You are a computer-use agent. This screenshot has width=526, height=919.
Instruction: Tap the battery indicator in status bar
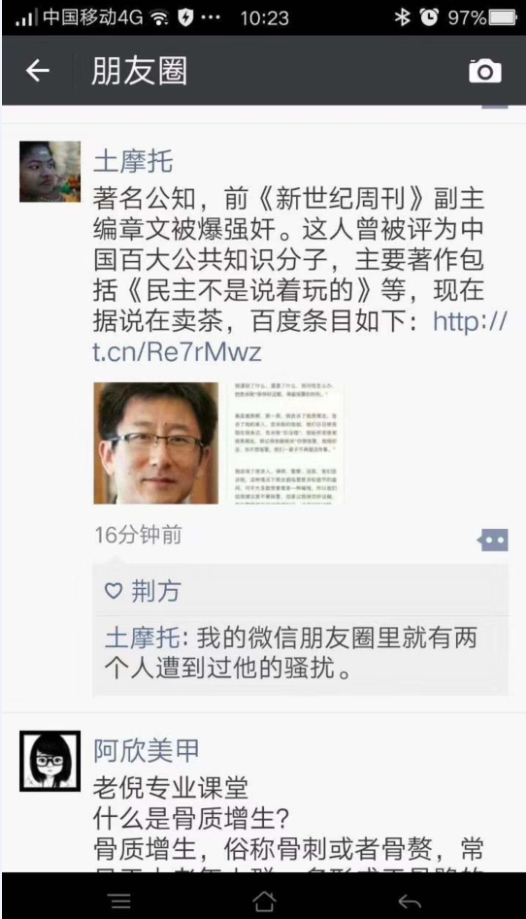click(503, 18)
